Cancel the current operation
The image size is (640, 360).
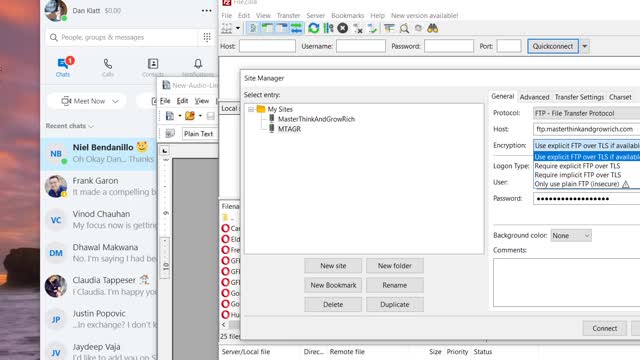click(x=343, y=28)
